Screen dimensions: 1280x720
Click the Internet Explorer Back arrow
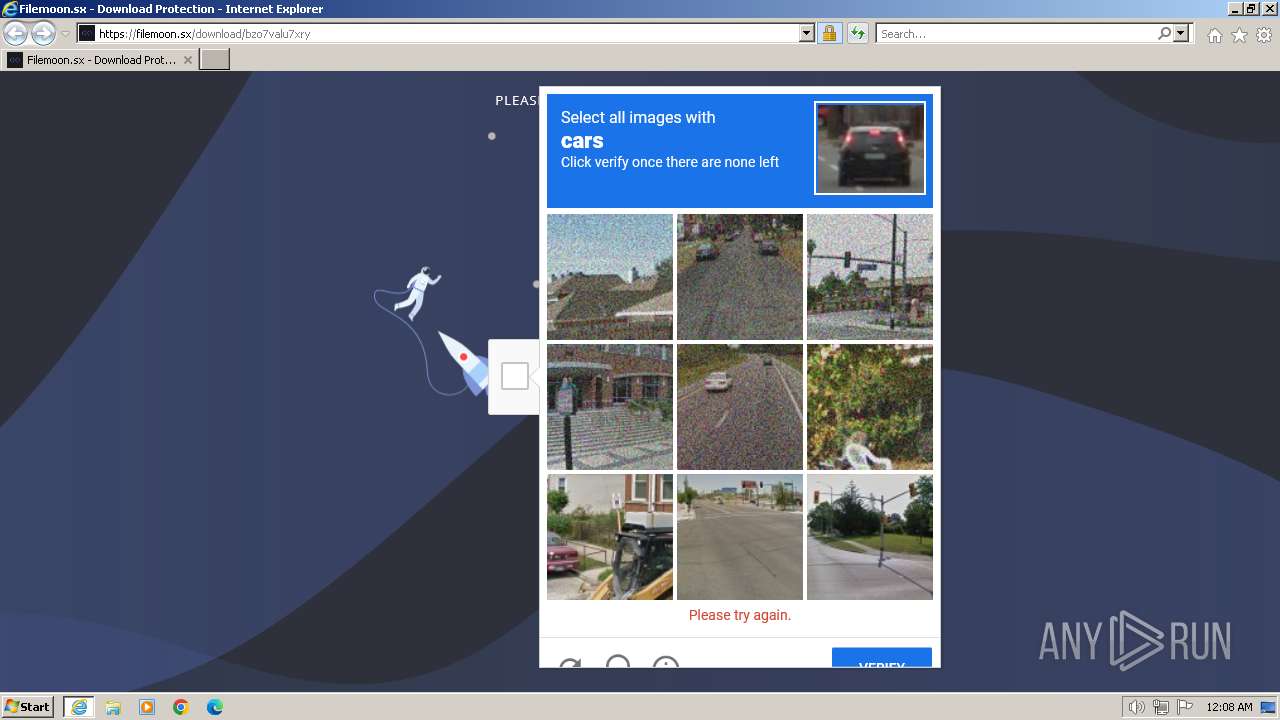tap(15, 34)
